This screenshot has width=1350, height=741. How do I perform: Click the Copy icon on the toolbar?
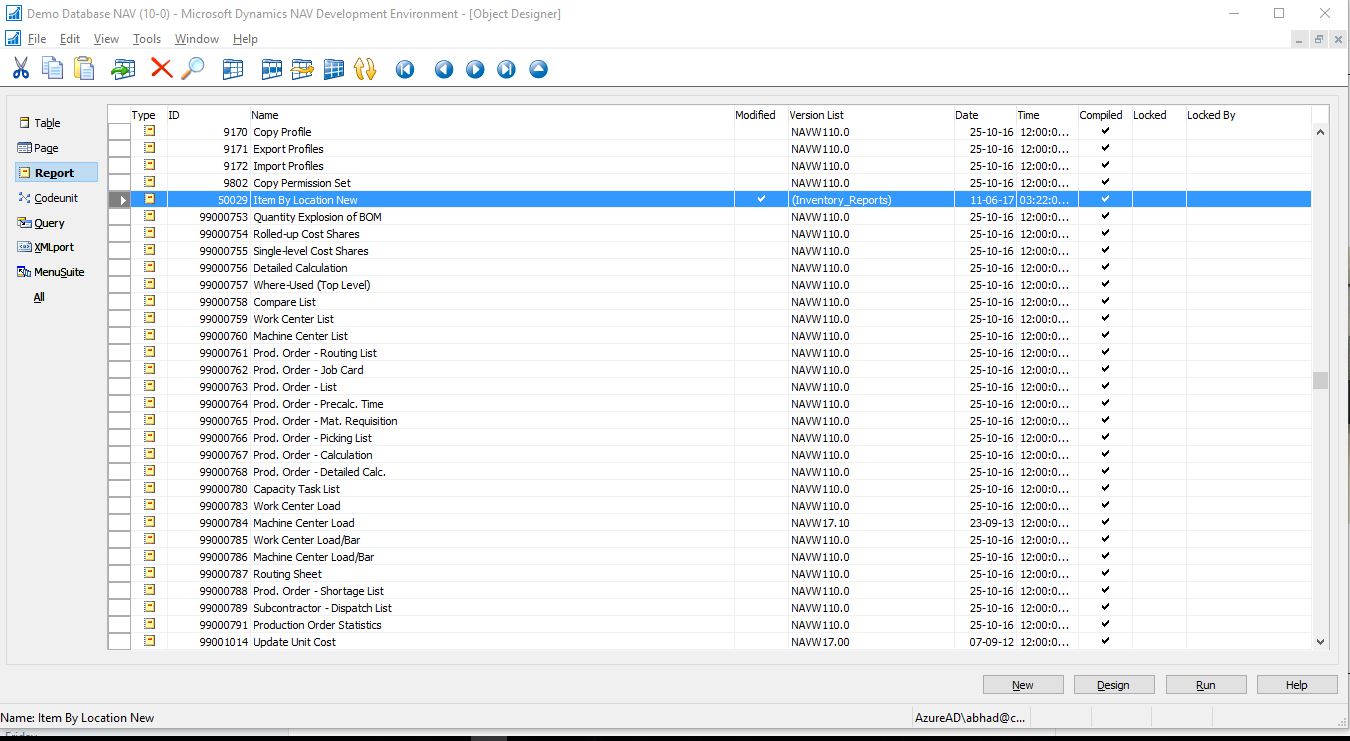(51, 68)
